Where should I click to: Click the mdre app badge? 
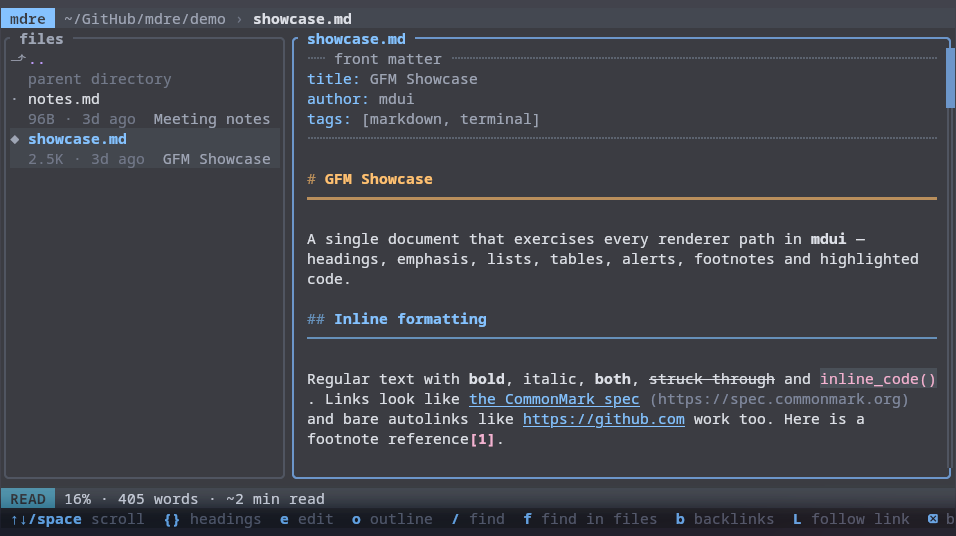[x=27, y=19]
